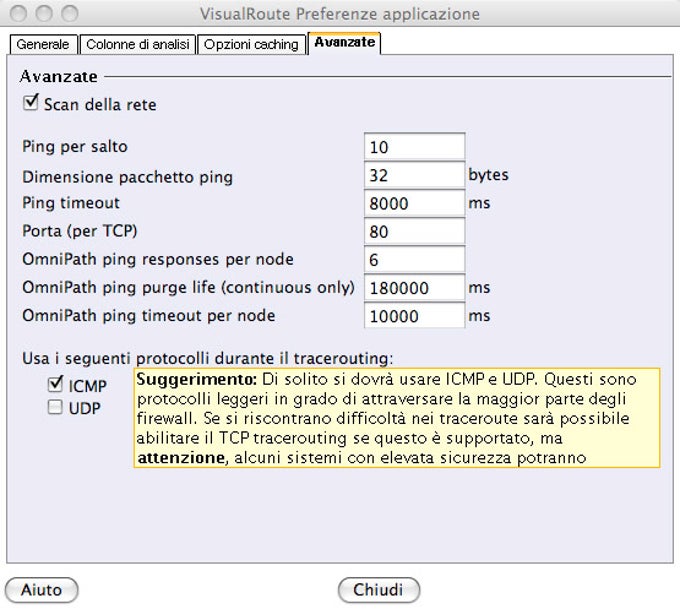Click the window's zoom button
This screenshot has height=609, width=680.
[x=70, y=14]
